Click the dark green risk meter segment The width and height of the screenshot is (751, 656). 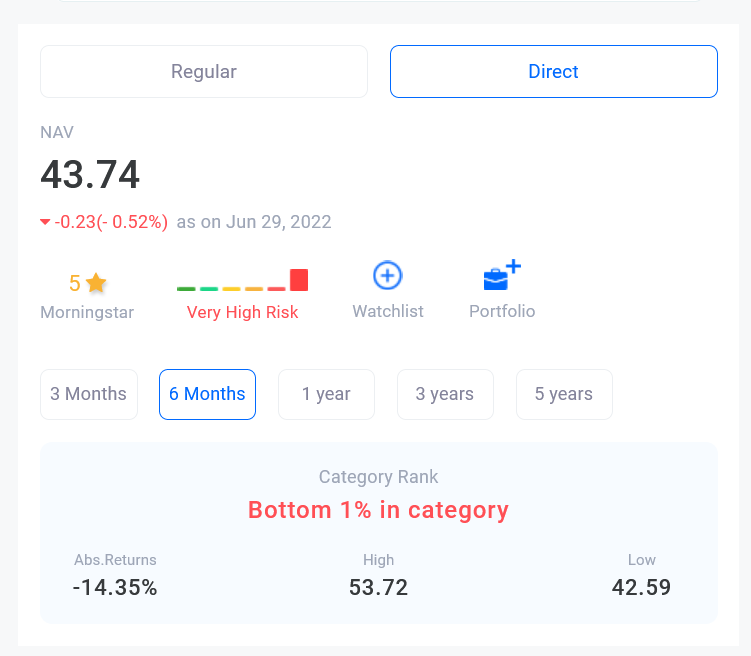click(186, 289)
